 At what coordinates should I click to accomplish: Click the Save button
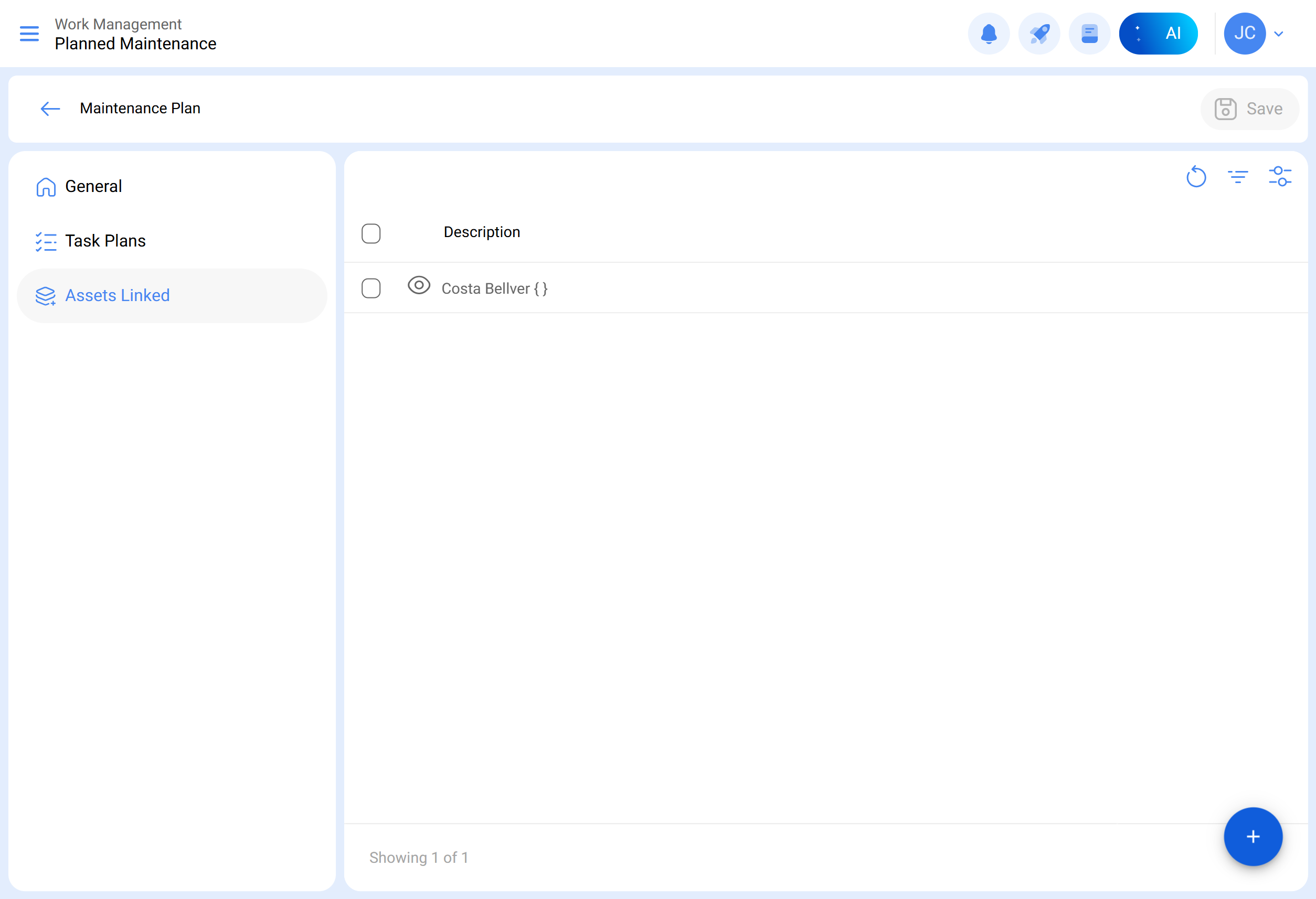tap(1249, 109)
